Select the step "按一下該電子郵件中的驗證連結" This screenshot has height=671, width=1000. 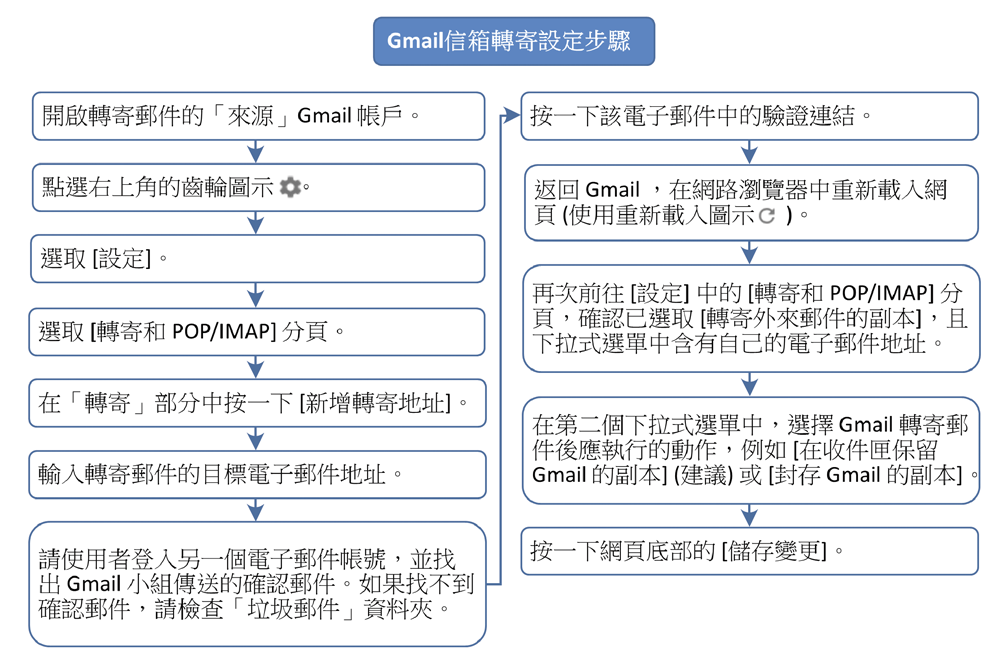(749, 116)
